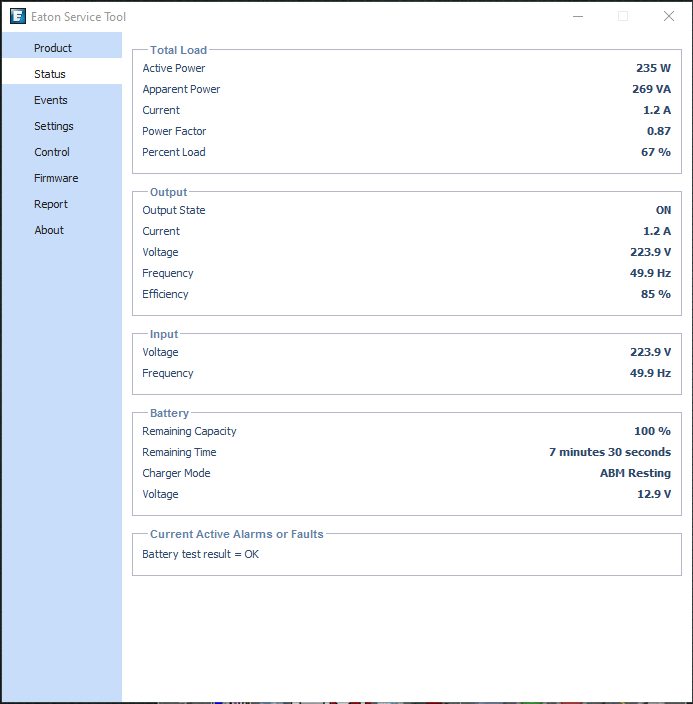
Task: Click the Output State value ON
Action: pyautogui.click(x=663, y=210)
